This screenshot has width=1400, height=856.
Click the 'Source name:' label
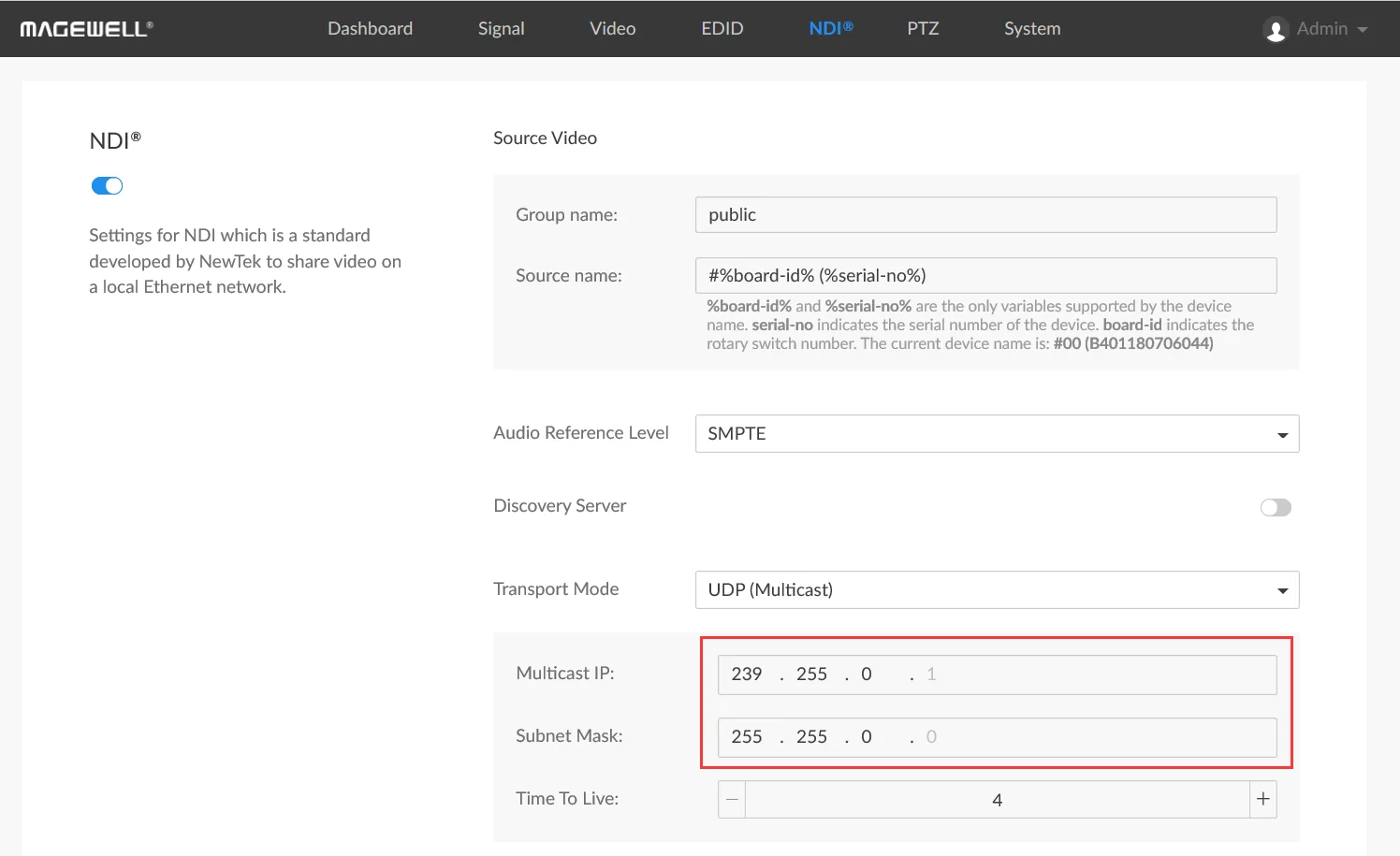(x=569, y=275)
